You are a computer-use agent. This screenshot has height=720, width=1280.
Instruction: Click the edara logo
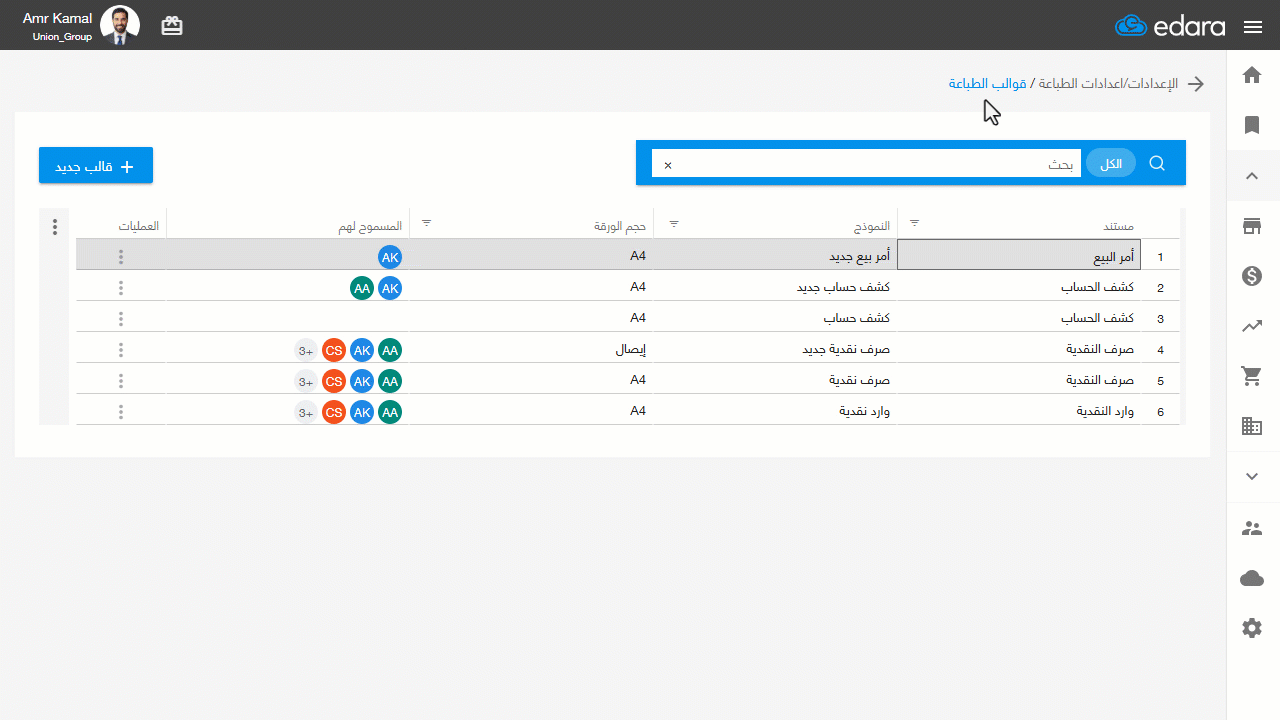click(1170, 26)
